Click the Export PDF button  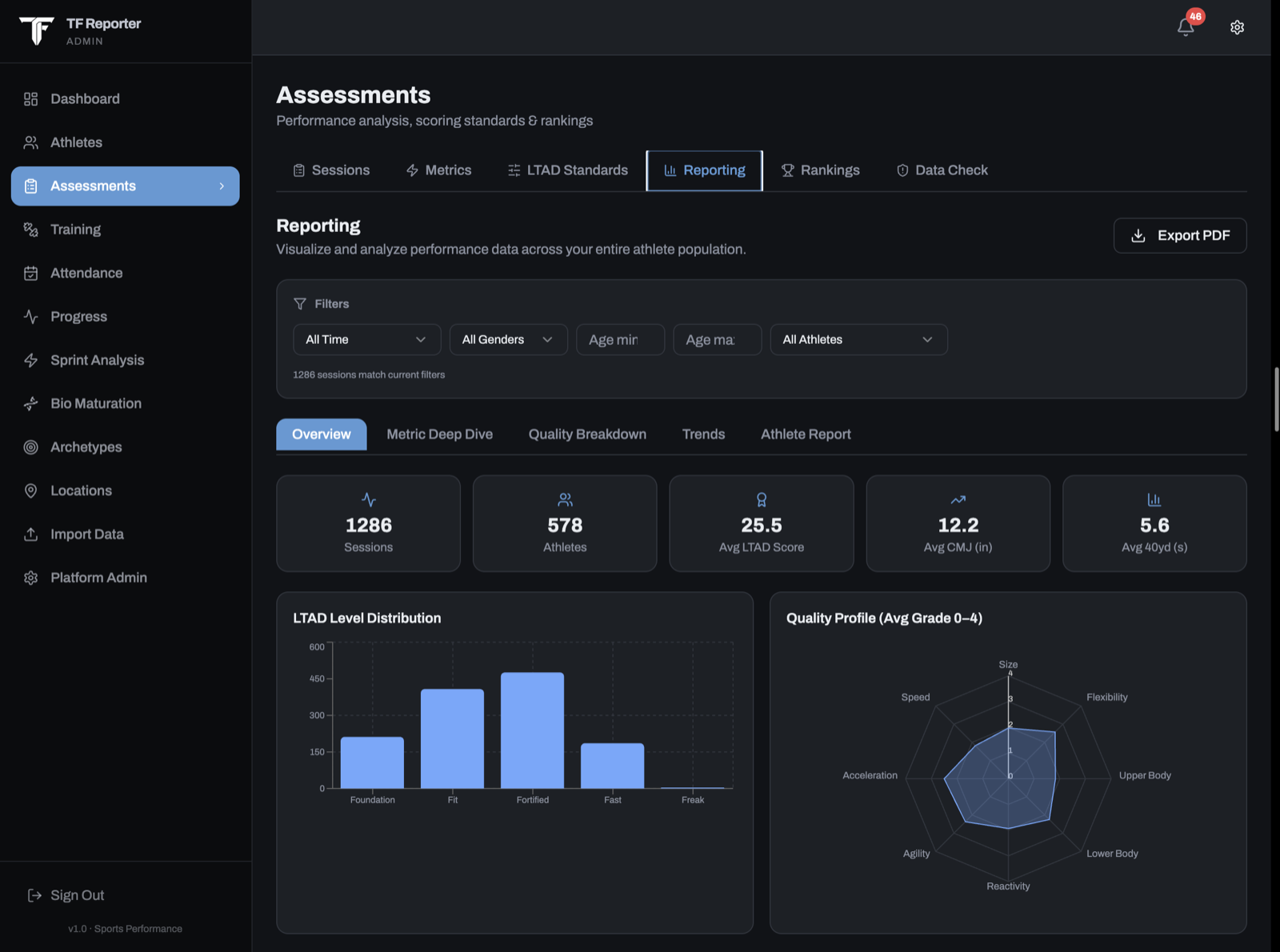pos(1179,236)
